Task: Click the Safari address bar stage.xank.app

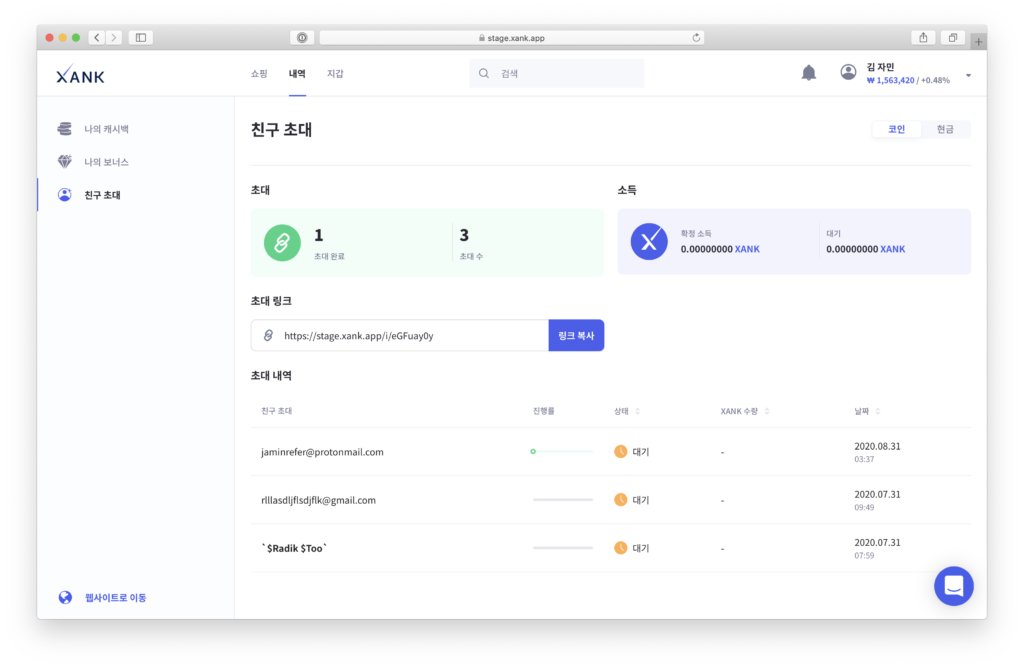Action: (x=511, y=38)
